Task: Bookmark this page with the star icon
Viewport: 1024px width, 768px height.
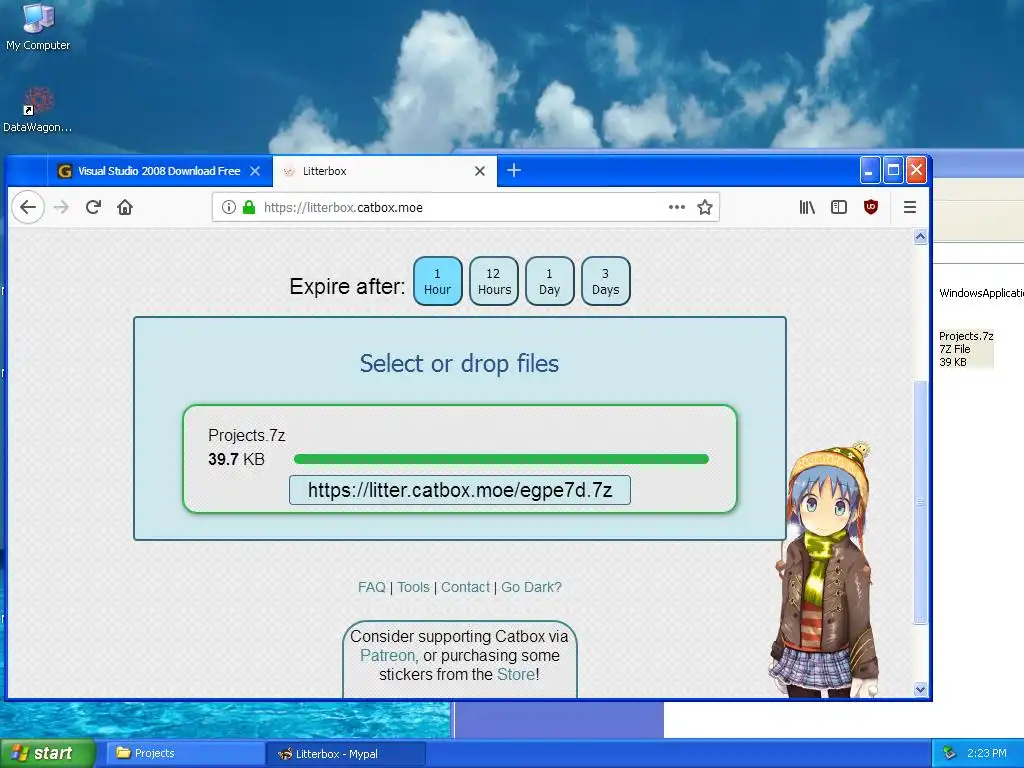Action: coord(705,207)
